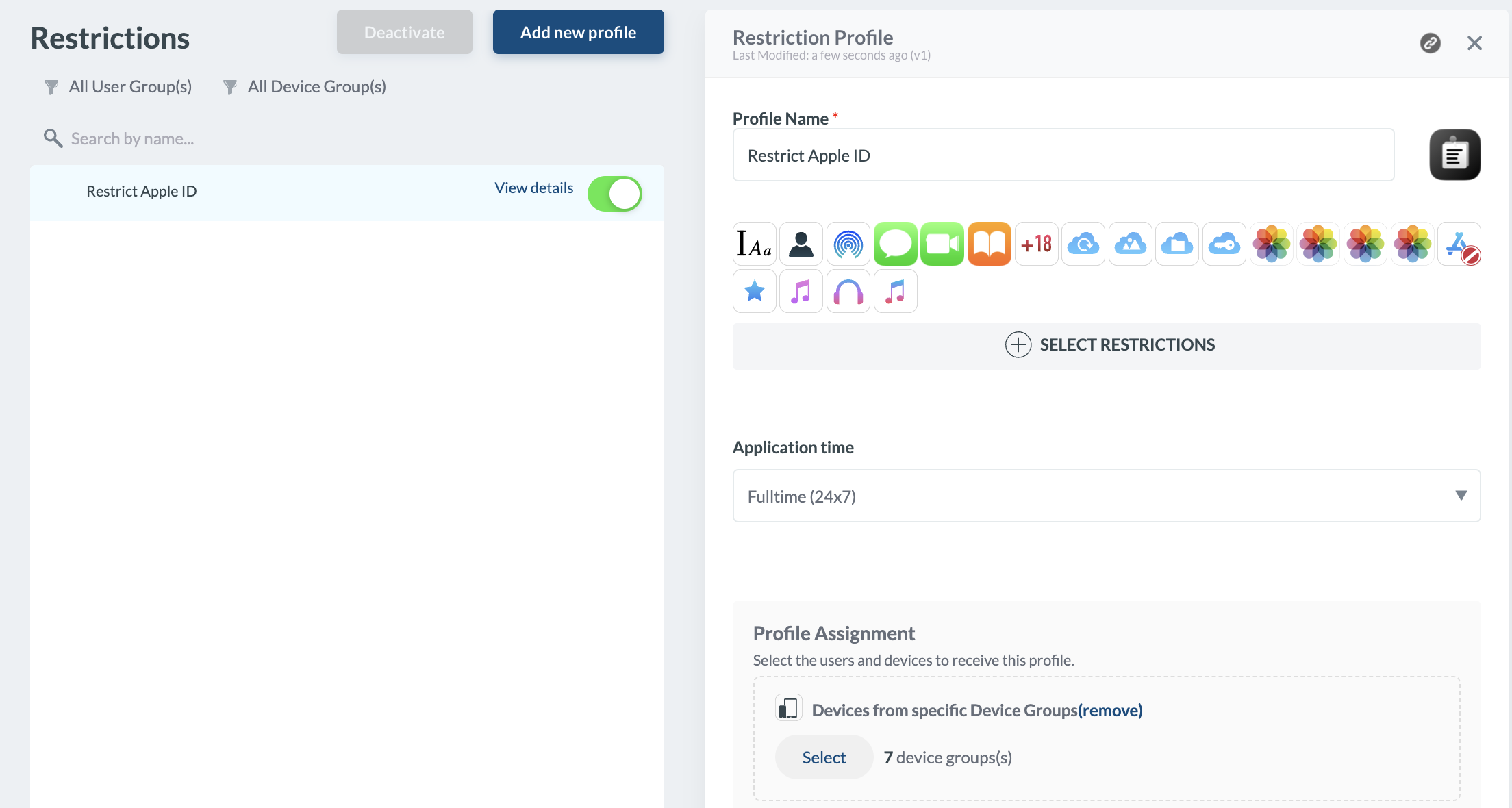This screenshot has height=808, width=1512.
Task: Click the iCloud photos cloud icon
Action: [1131, 244]
